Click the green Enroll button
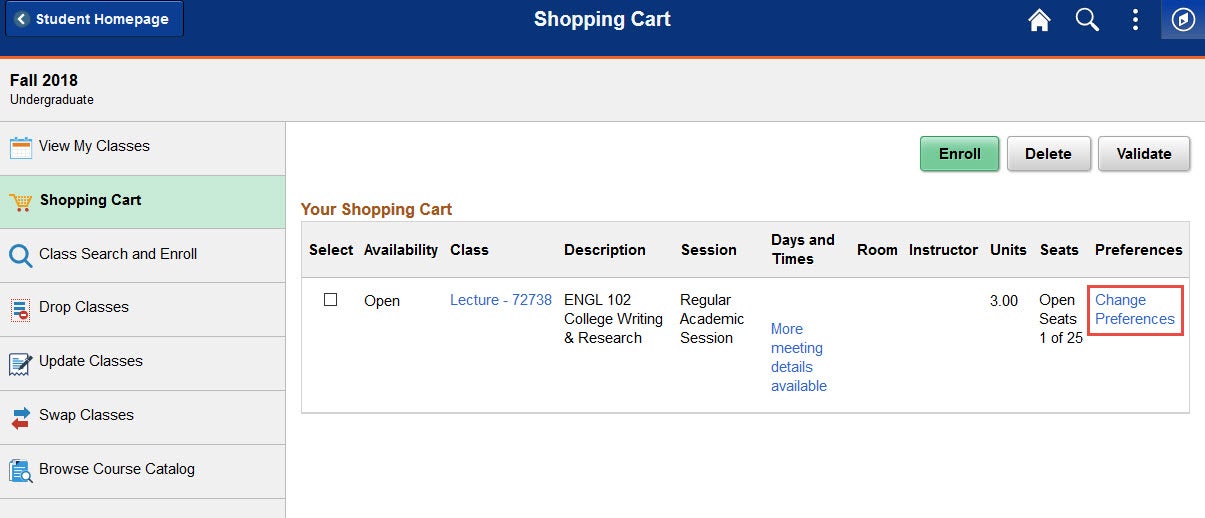The image size is (1205, 518). 959,154
